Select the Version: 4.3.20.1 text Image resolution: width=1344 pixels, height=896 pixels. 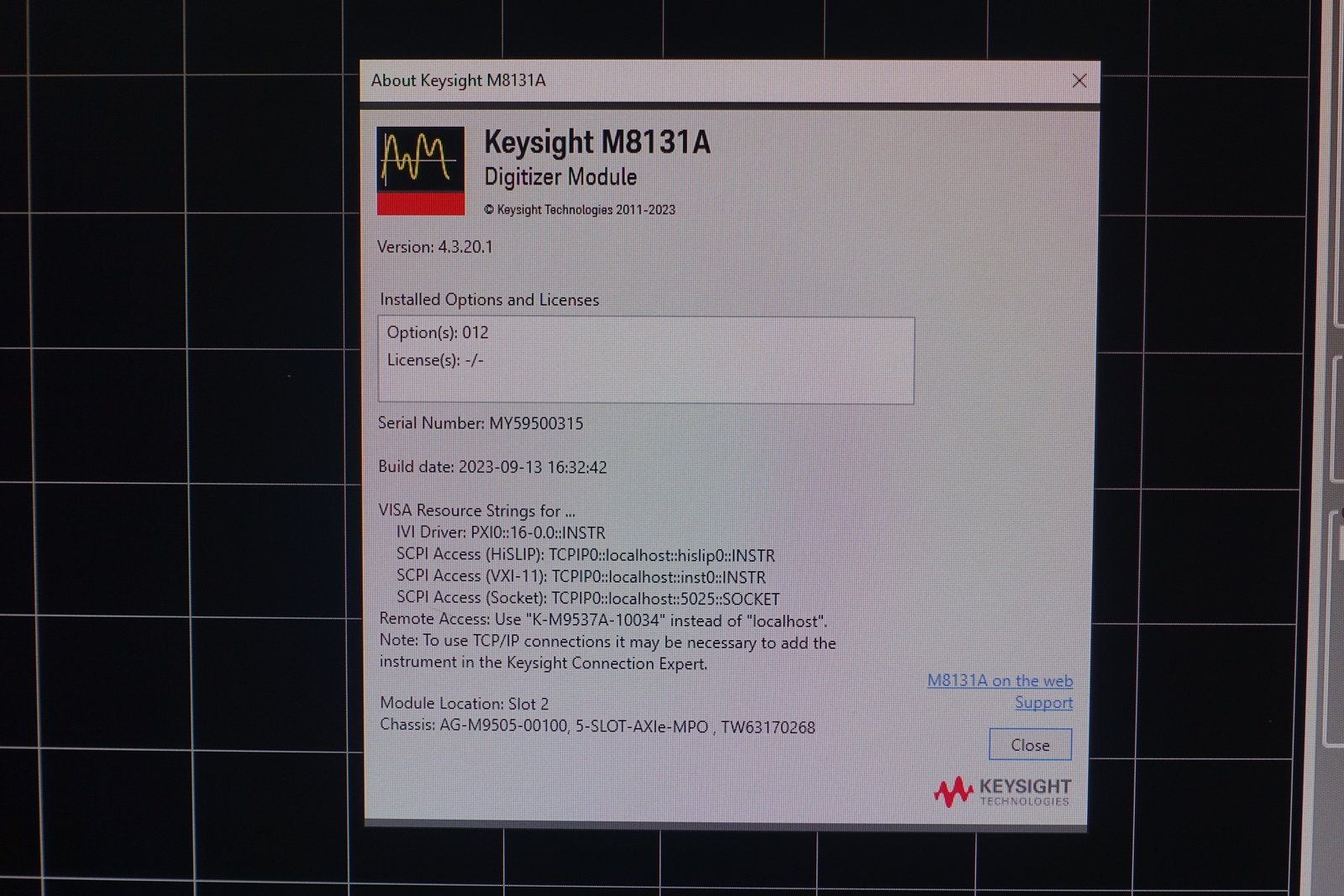tap(435, 247)
